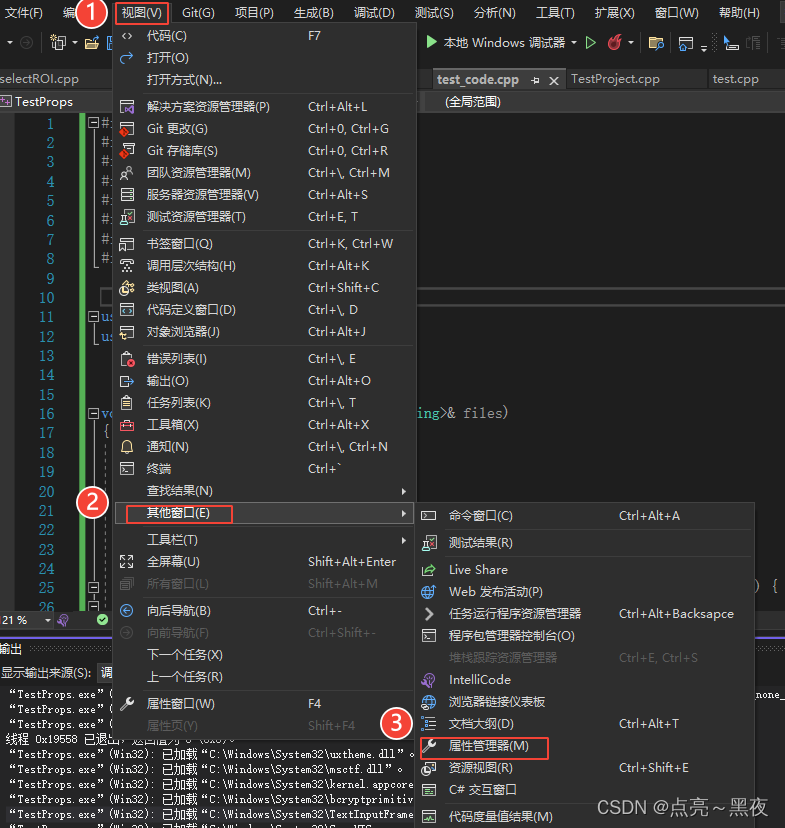Click the 代码定义窗口 icon
Image resolution: width=785 pixels, height=828 pixels.
click(127, 310)
